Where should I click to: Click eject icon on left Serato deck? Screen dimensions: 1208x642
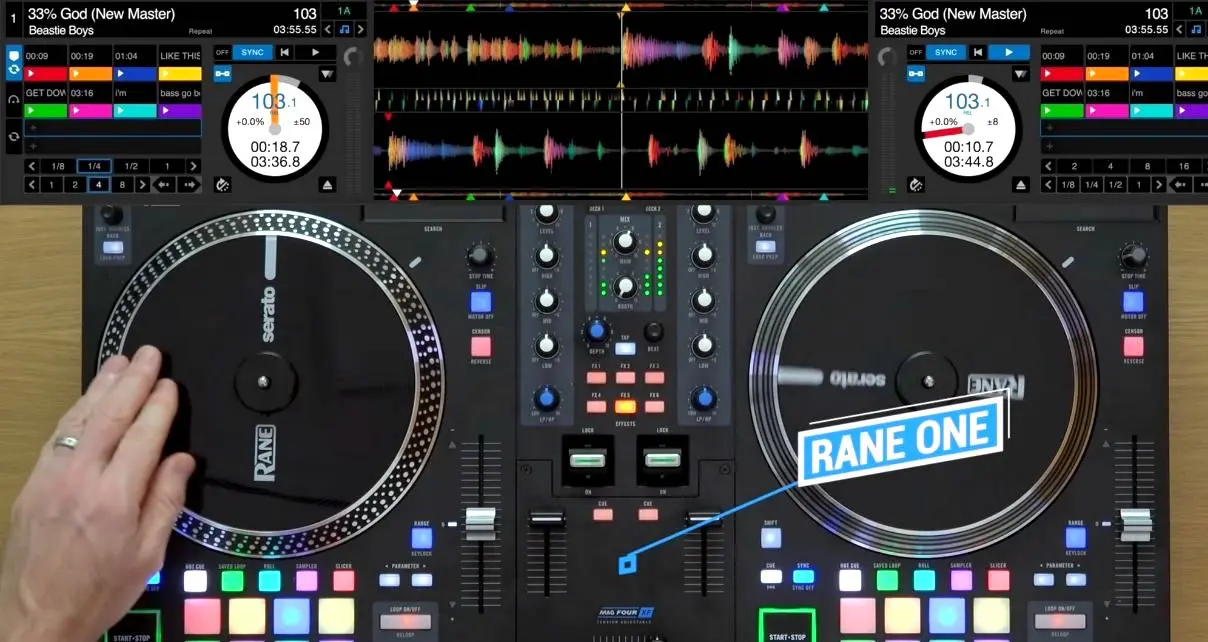[326, 185]
